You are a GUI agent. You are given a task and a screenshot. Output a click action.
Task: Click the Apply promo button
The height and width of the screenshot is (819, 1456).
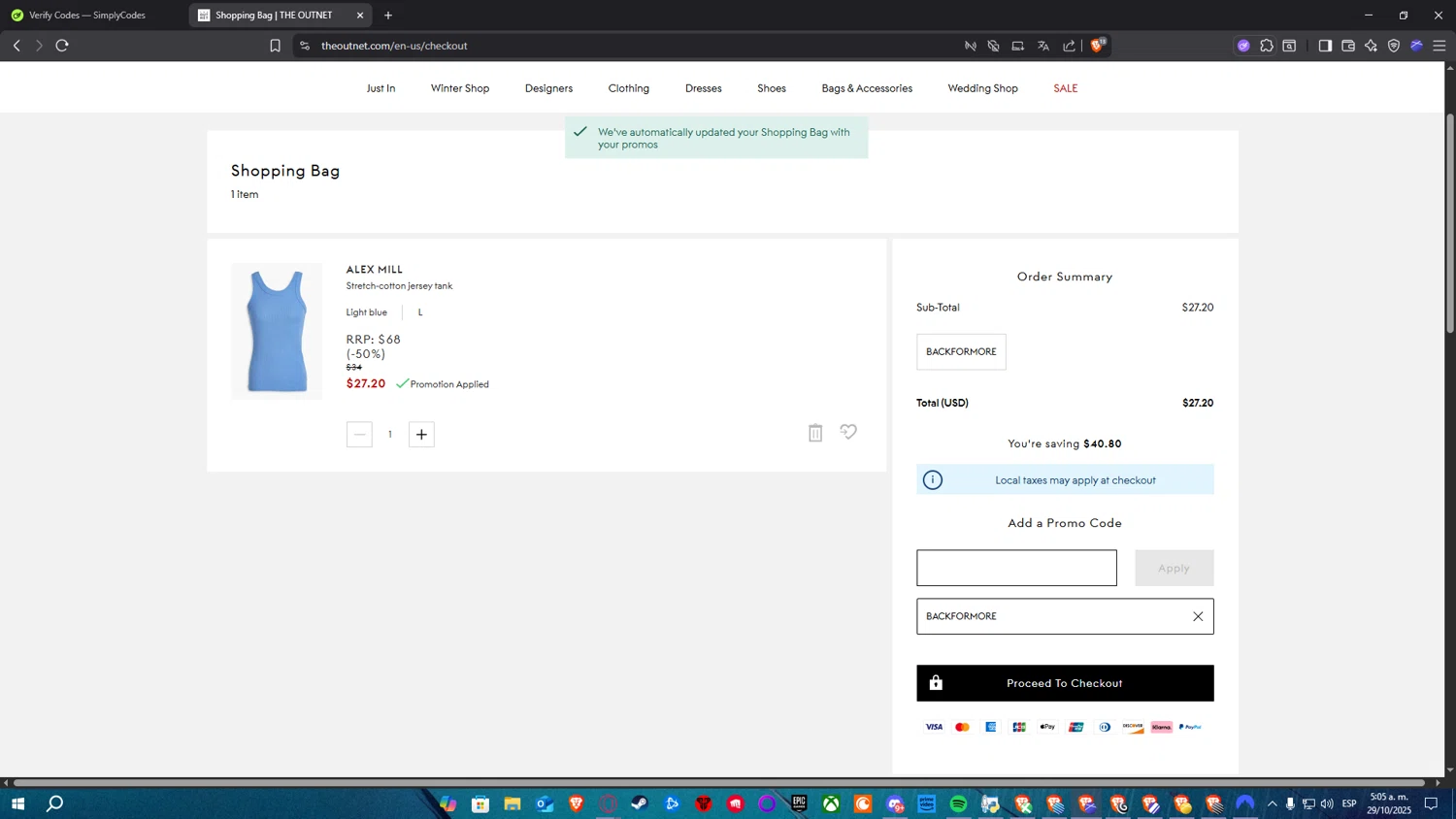point(1174,568)
